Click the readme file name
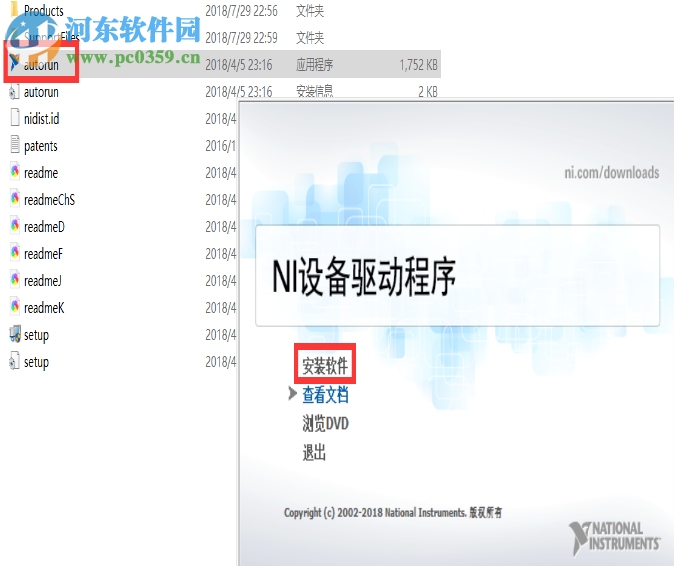Viewport: 674px width, 566px height. tap(41, 173)
